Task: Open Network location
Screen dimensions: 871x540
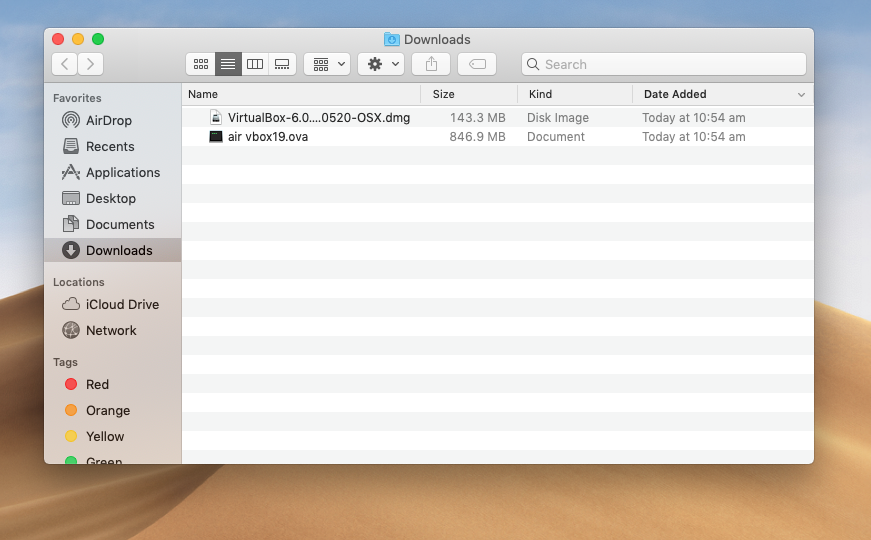Action: pos(111,330)
